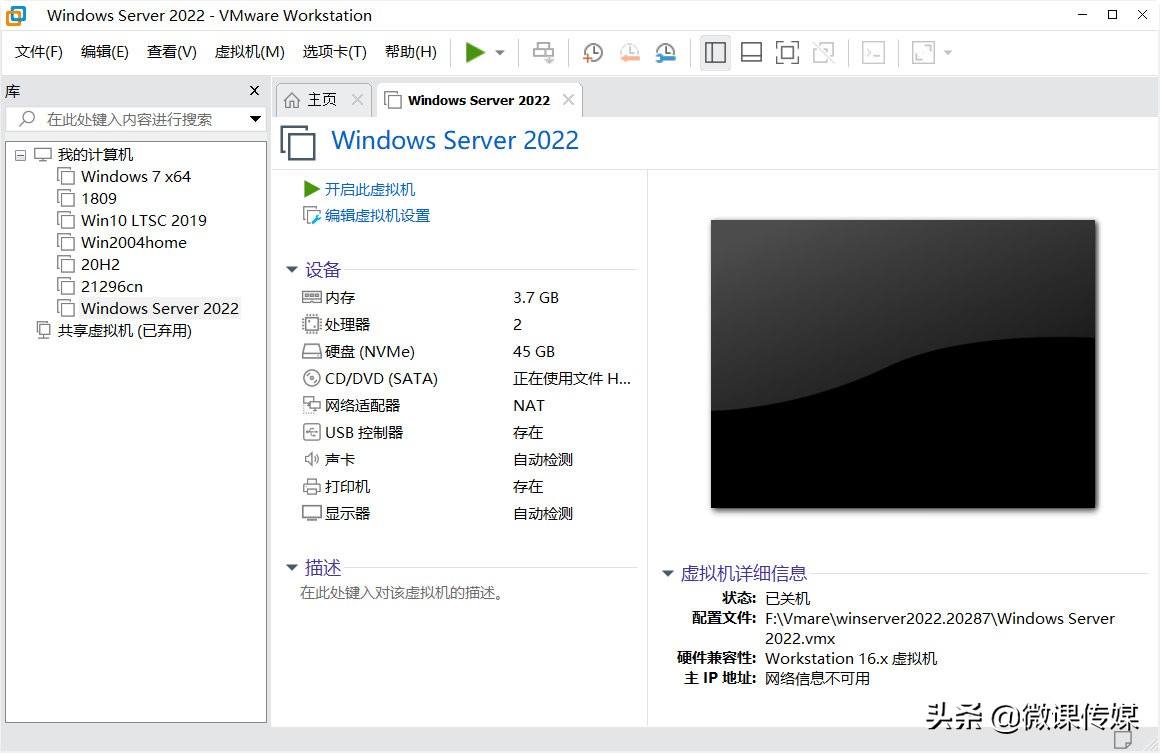Collapse the 我的计算机 tree node

[x=21, y=155]
